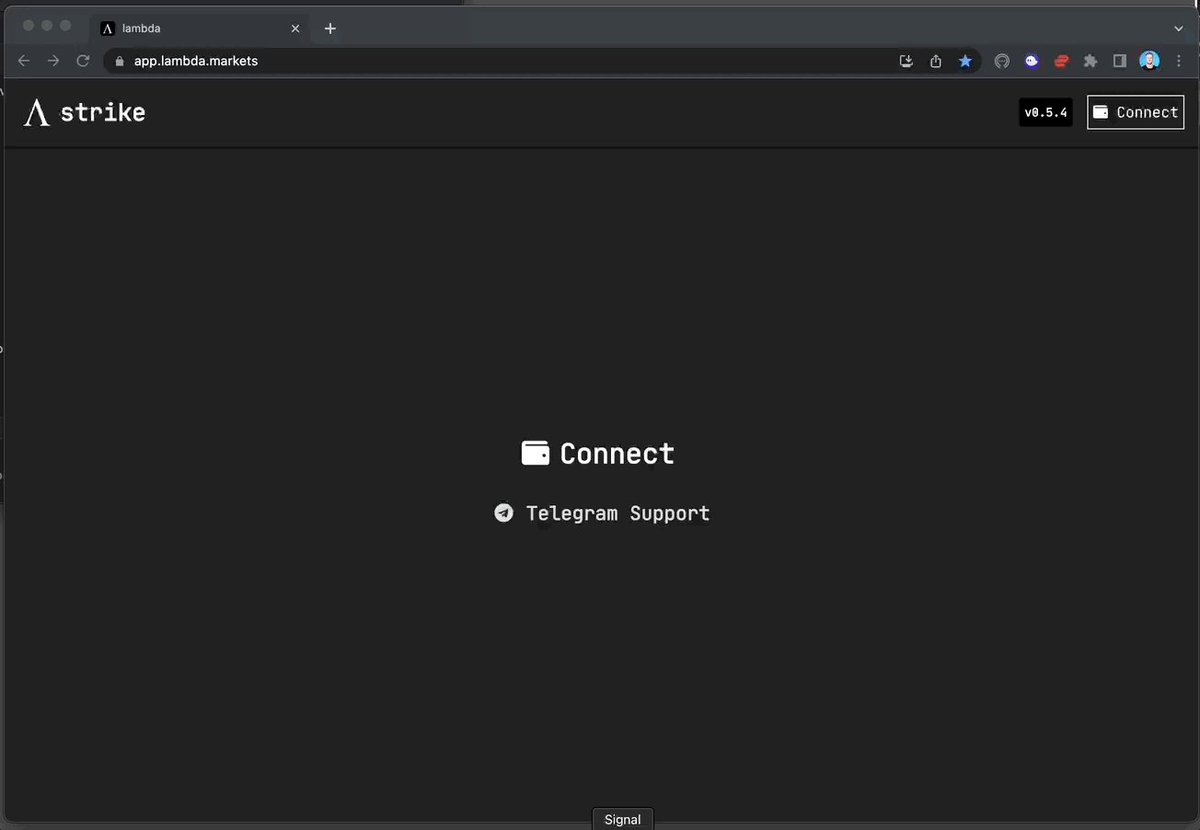Click the Signal label in the Dock
This screenshot has width=1200, height=830.
[x=622, y=819]
